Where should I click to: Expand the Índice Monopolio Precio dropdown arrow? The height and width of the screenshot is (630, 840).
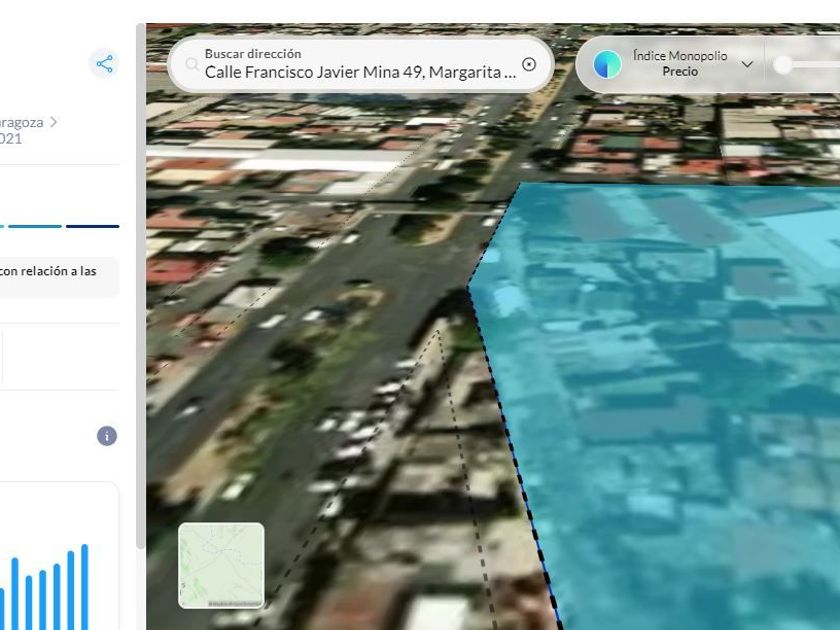(747, 64)
